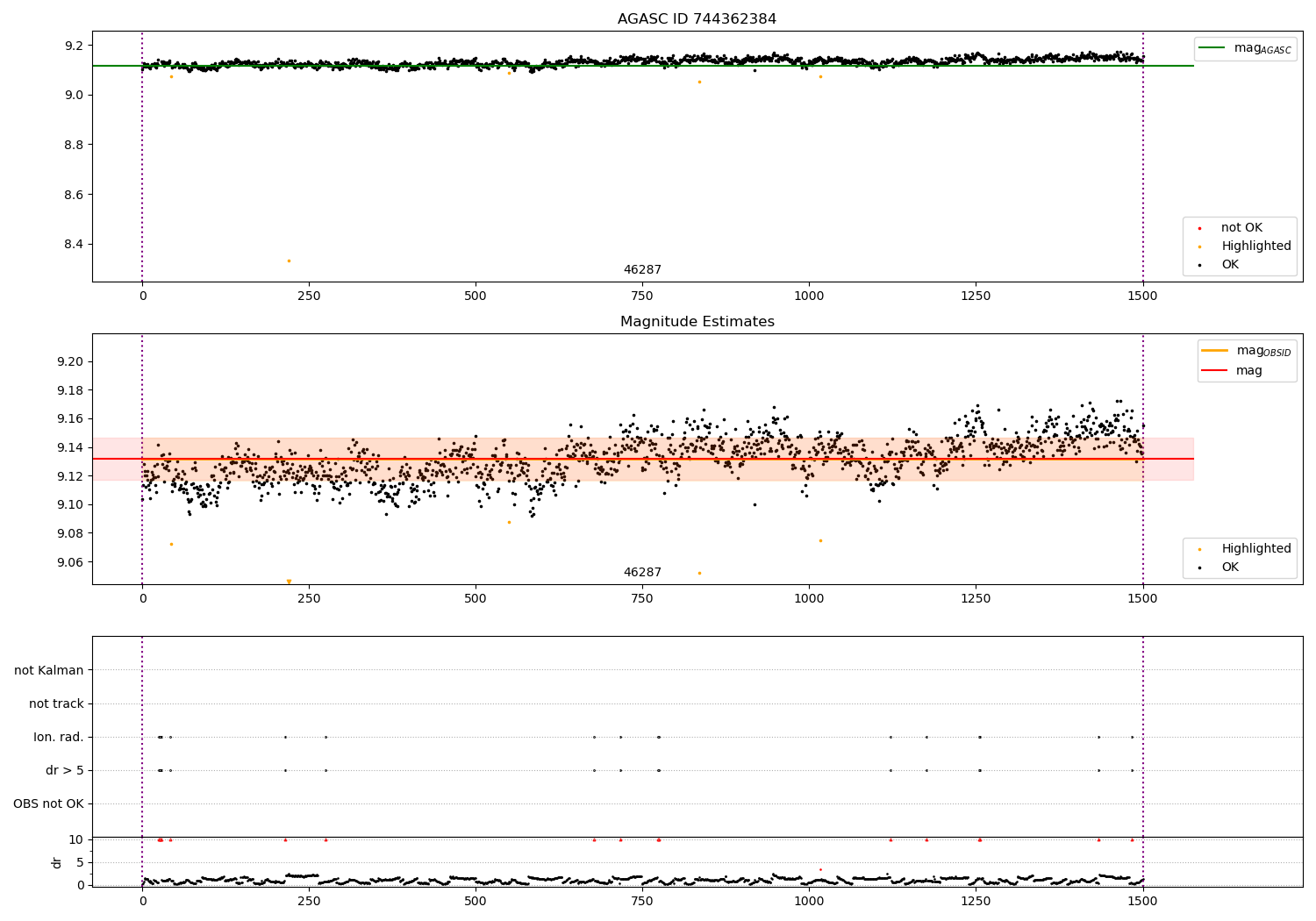Screen dimensions: 1316x921
Task: Click the 'Ion. rad.' row label
Action: click(59, 737)
